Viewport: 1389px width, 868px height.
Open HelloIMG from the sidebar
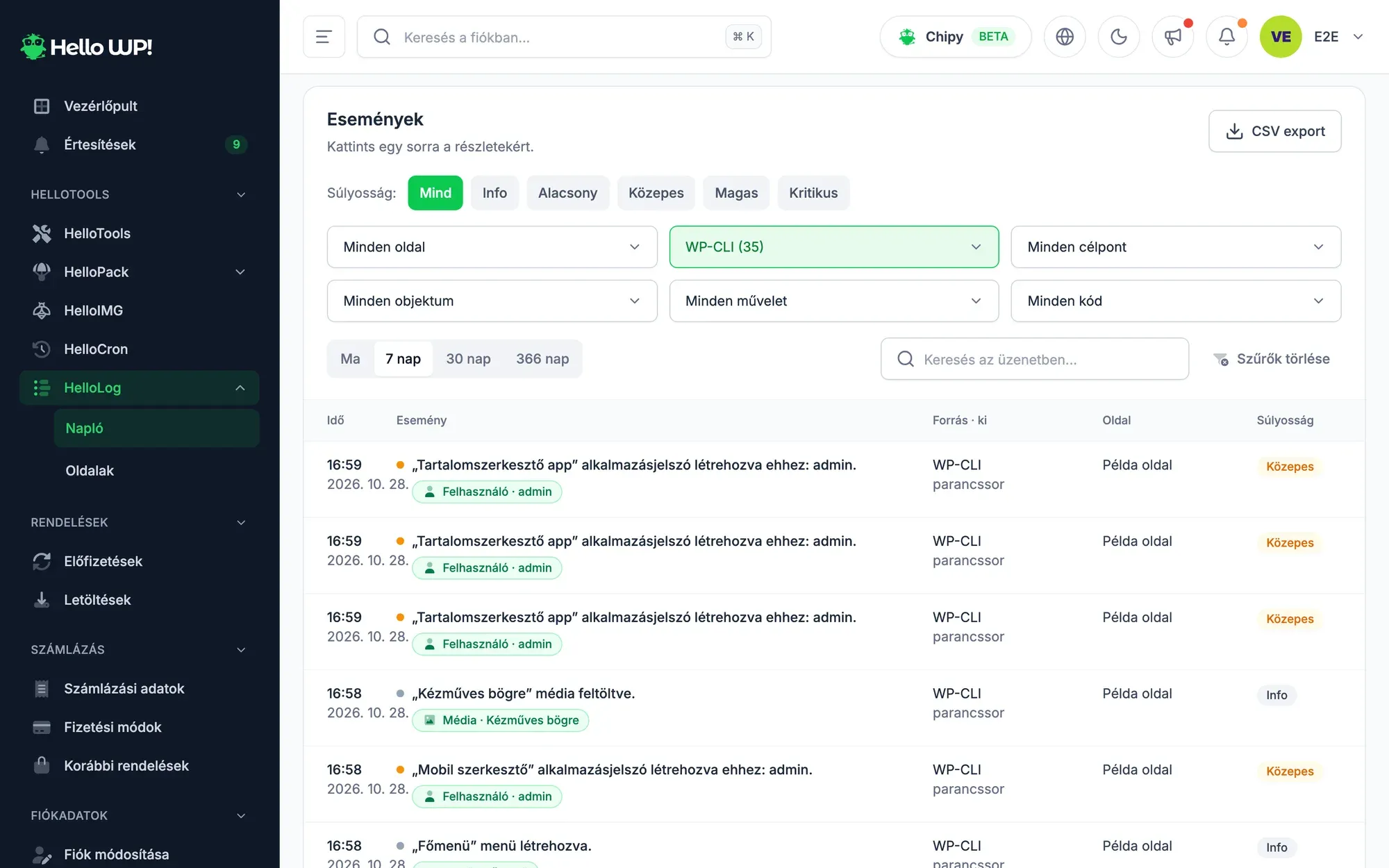point(139,310)
